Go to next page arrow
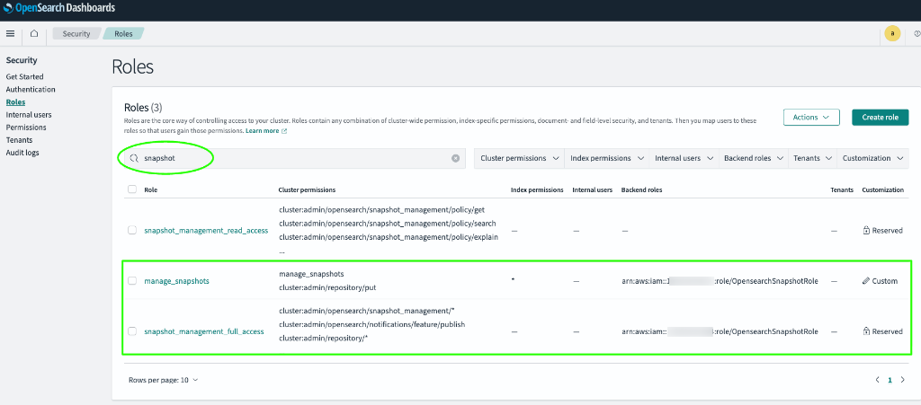This screenshot has height=405, width=921. tap(903, 380)
